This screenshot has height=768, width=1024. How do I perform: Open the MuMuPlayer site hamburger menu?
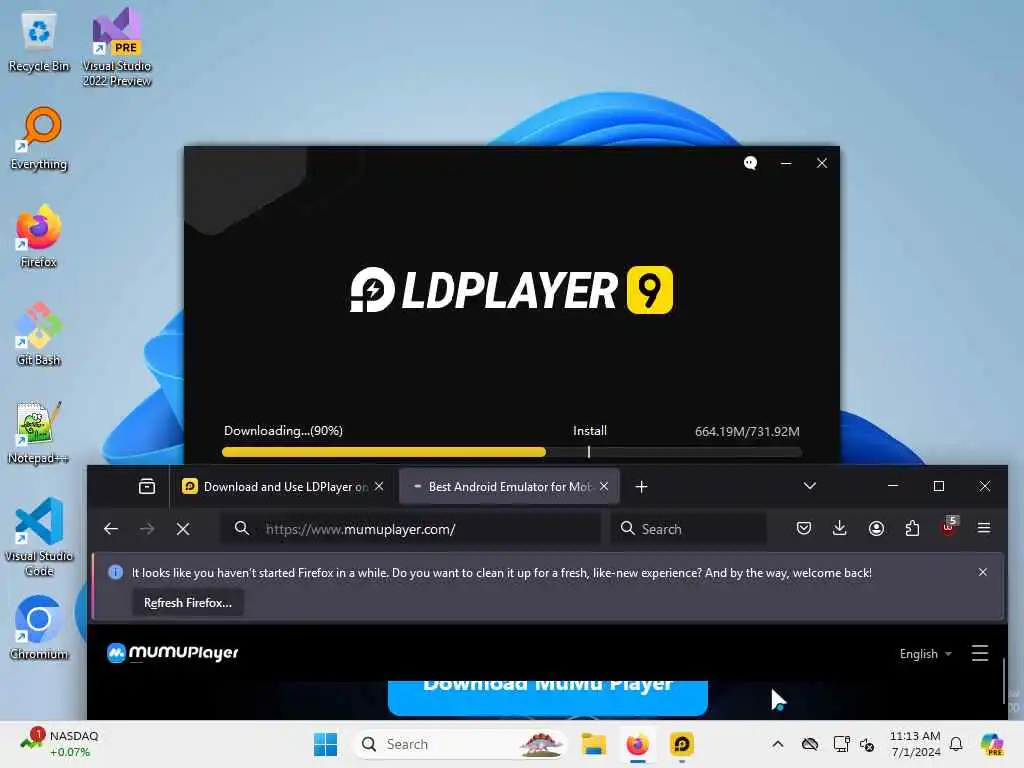(x=980, y=653)
